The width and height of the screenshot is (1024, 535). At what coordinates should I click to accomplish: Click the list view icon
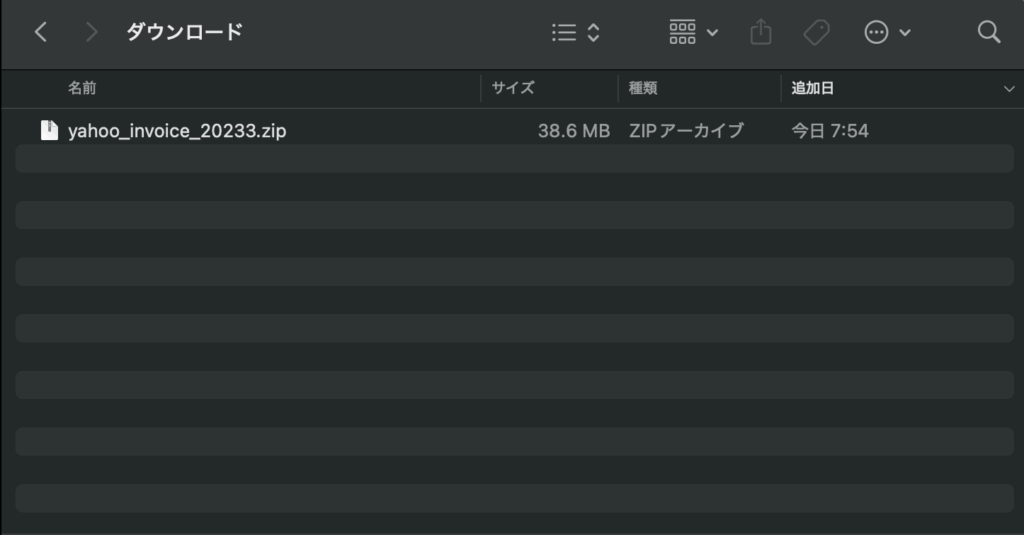pyautogui.click(x=564, y=33)
